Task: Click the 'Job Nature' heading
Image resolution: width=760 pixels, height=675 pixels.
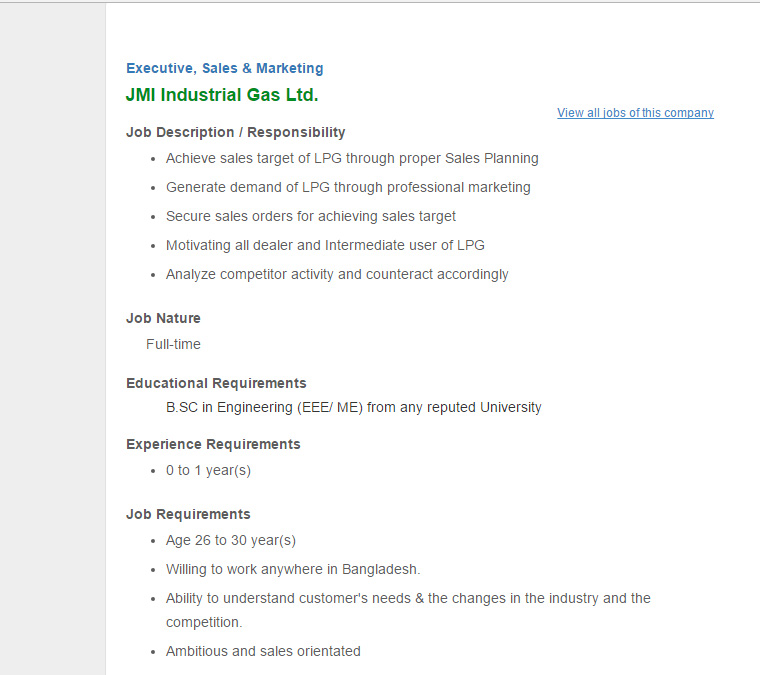Action: [163, 318]
